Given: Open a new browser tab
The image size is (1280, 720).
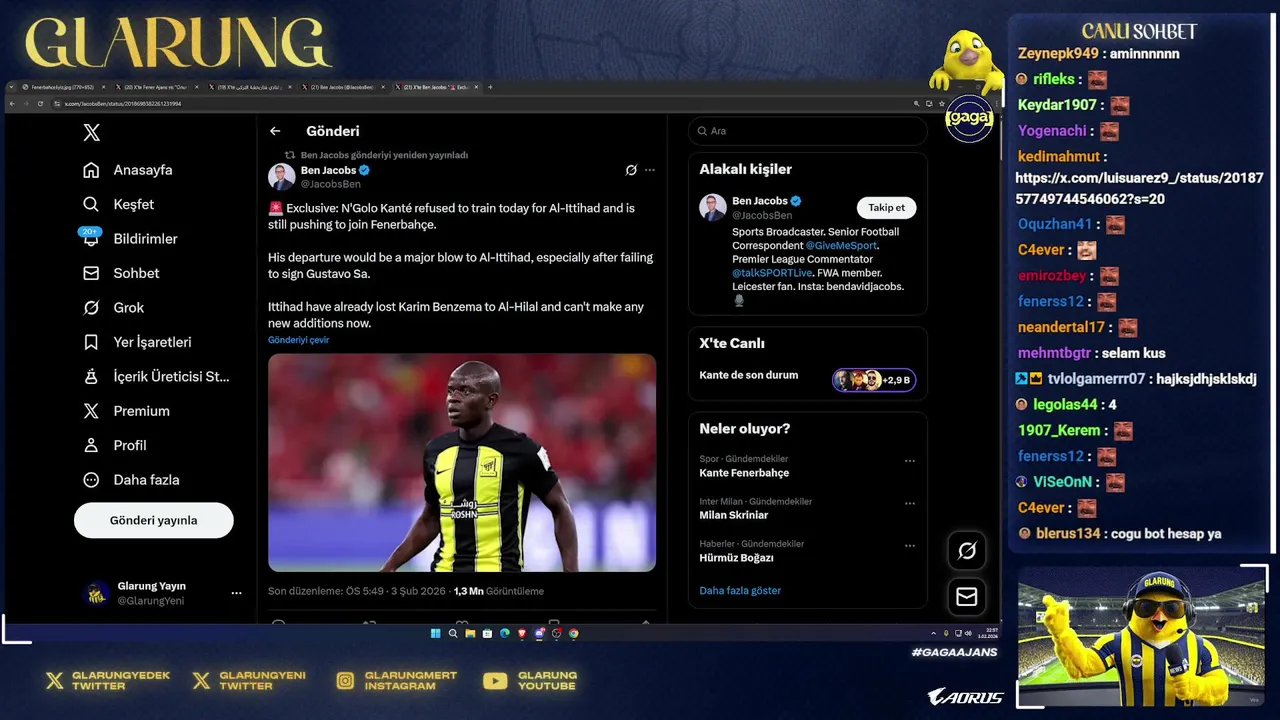Looking at the screenshot, I should 490,87.
